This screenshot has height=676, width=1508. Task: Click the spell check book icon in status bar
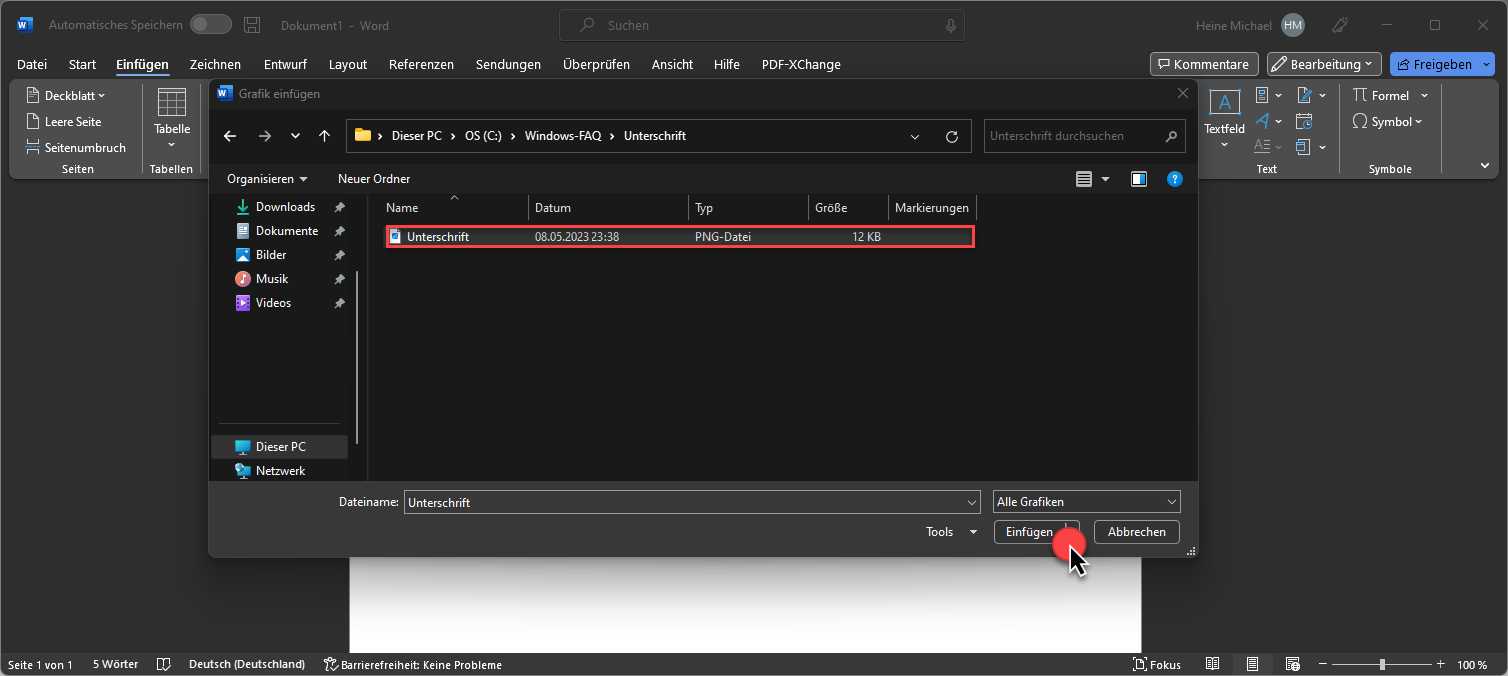(163, 664)
